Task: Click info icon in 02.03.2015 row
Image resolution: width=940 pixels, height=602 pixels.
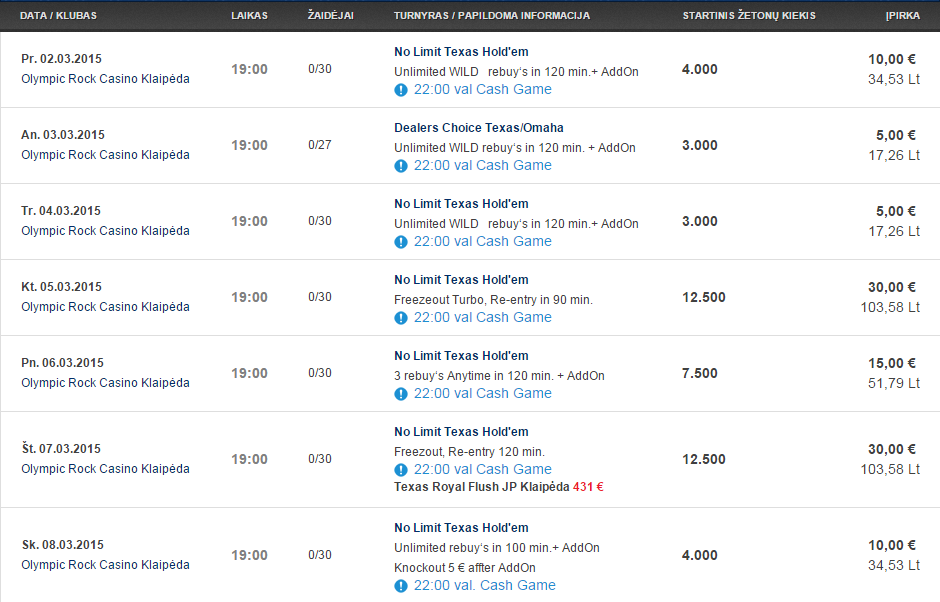Action: [401, 90]
